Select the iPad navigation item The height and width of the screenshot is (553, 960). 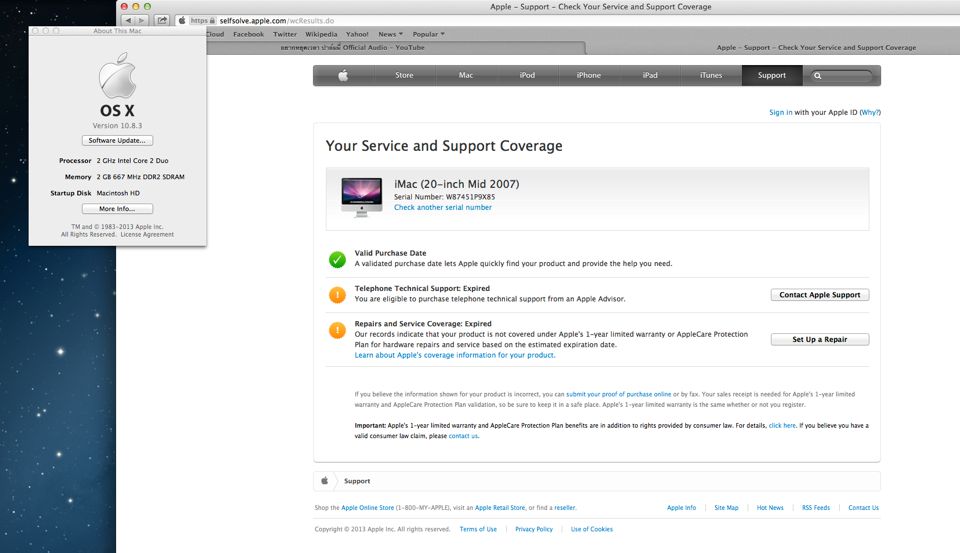tap(650, 75)
